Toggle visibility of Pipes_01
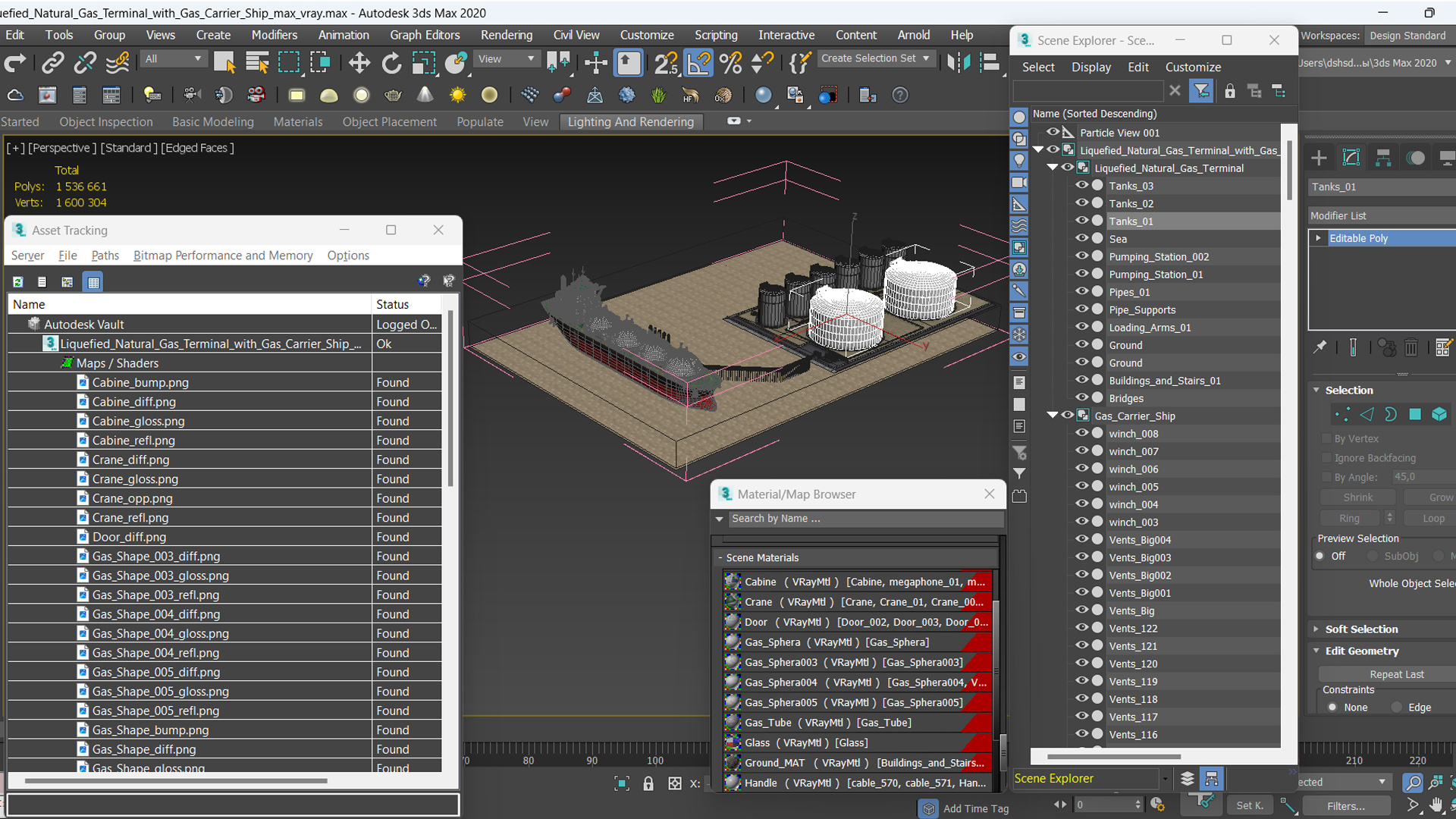1456x819 pixels. [x=1082, y=292]
